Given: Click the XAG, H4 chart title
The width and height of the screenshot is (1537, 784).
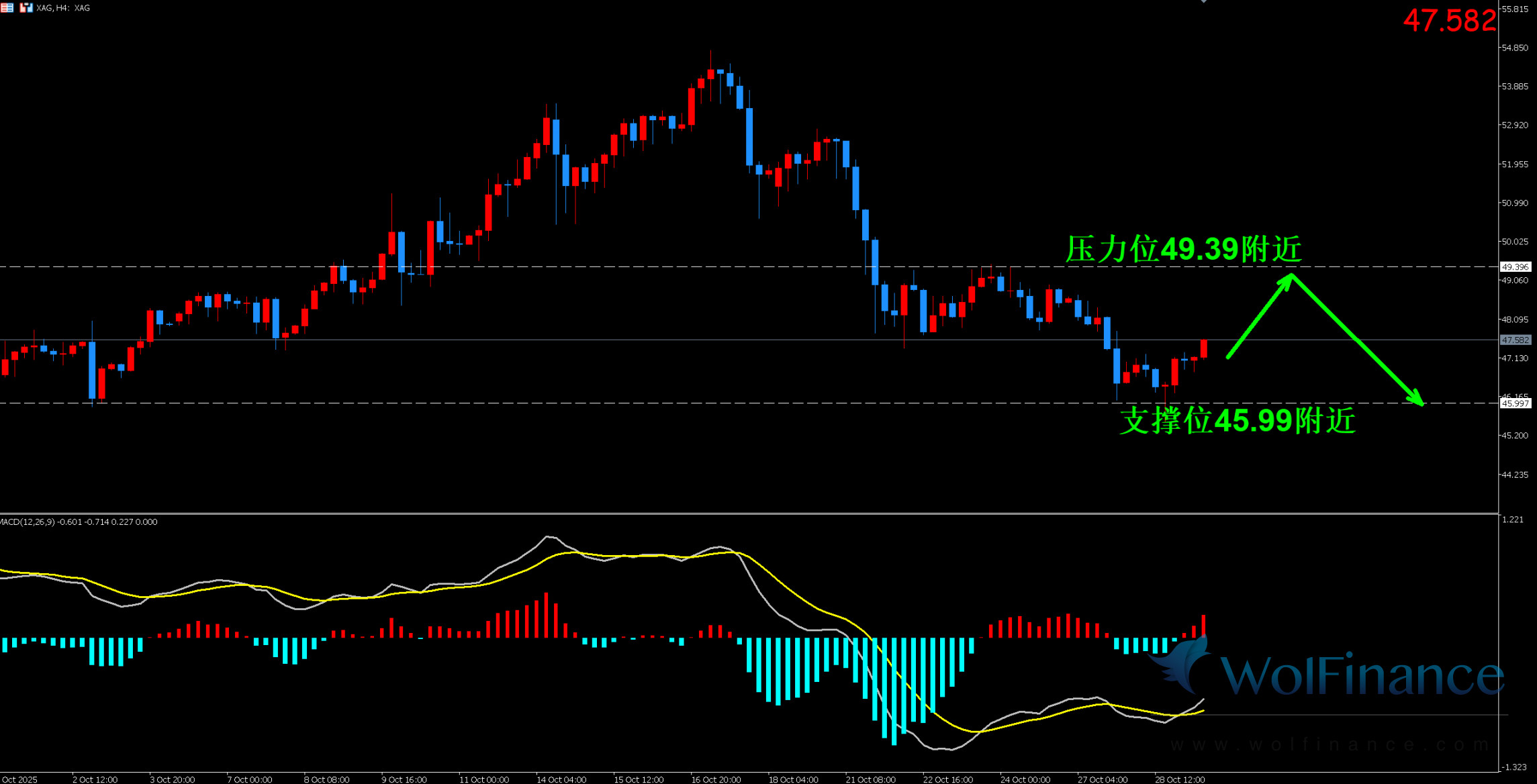Looking at the screenshot, I should (63, 8).
